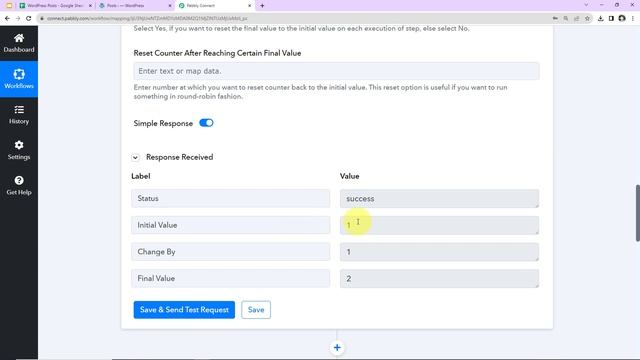Open the browser downloads icon
640x360 pixels.
(x=600, y=18)
